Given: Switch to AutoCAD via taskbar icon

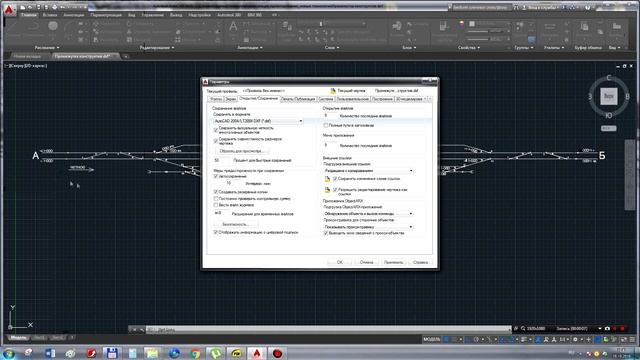Looking at the screenshot, I should [257, 353].
